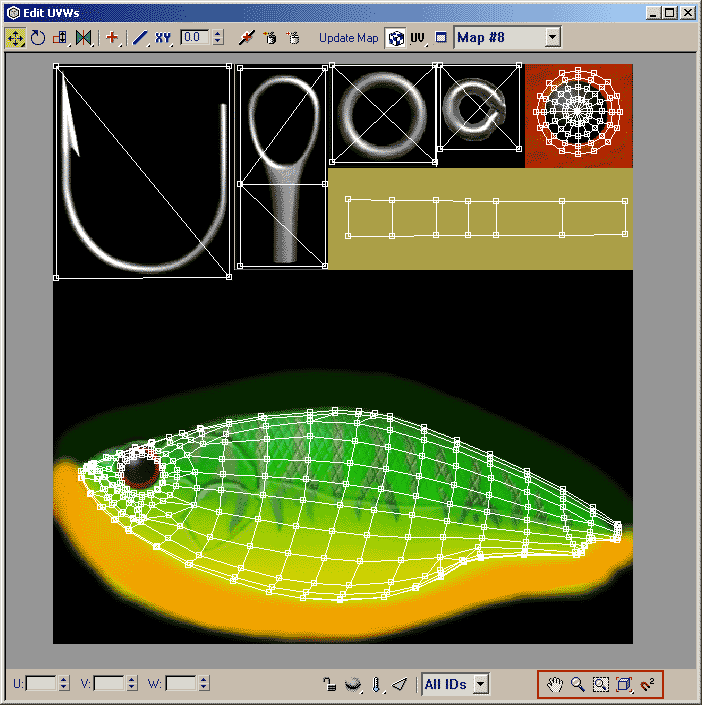Select the Mirror Horizontal tool
This screenshot has width=702, height=705.
(x=84, y=38)
